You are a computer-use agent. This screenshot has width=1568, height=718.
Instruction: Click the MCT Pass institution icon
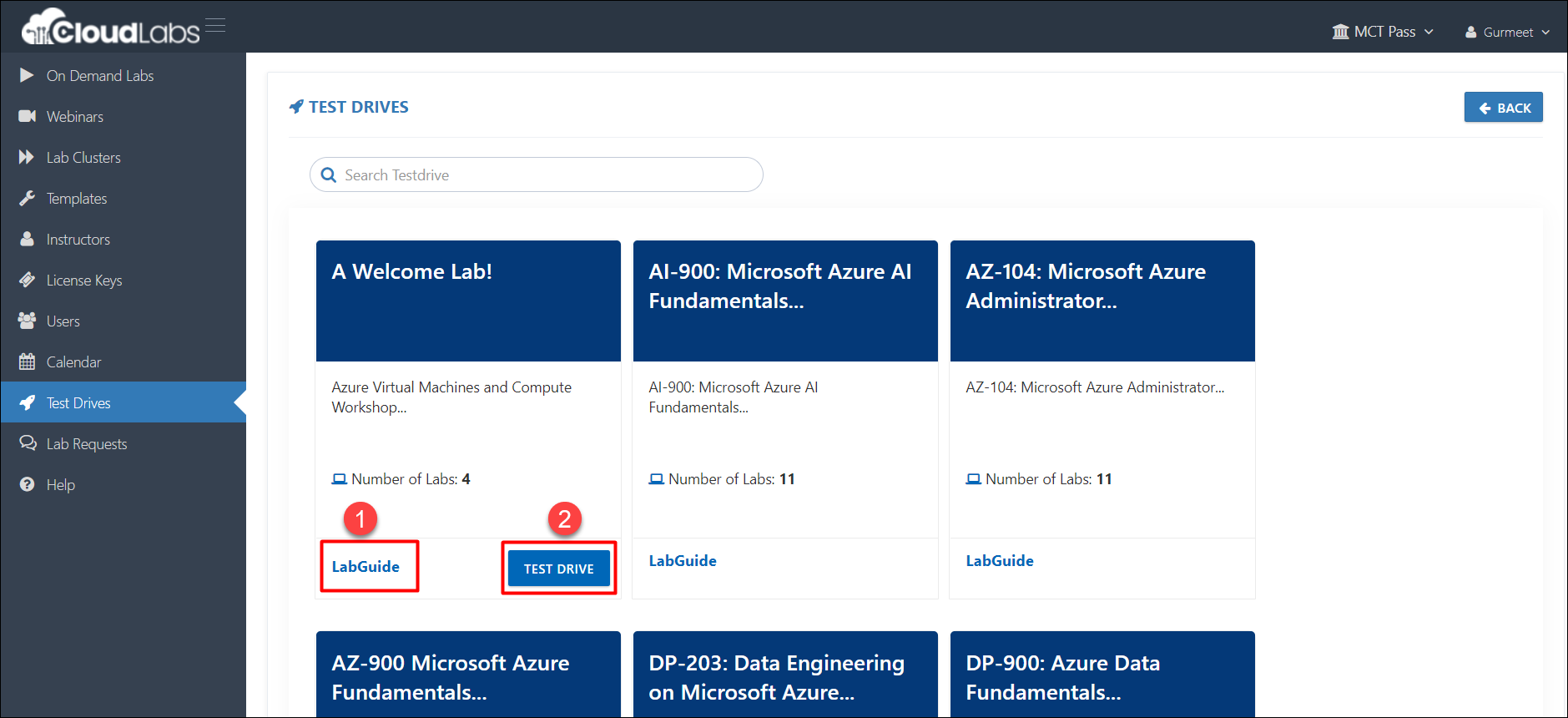[1340, 32]
